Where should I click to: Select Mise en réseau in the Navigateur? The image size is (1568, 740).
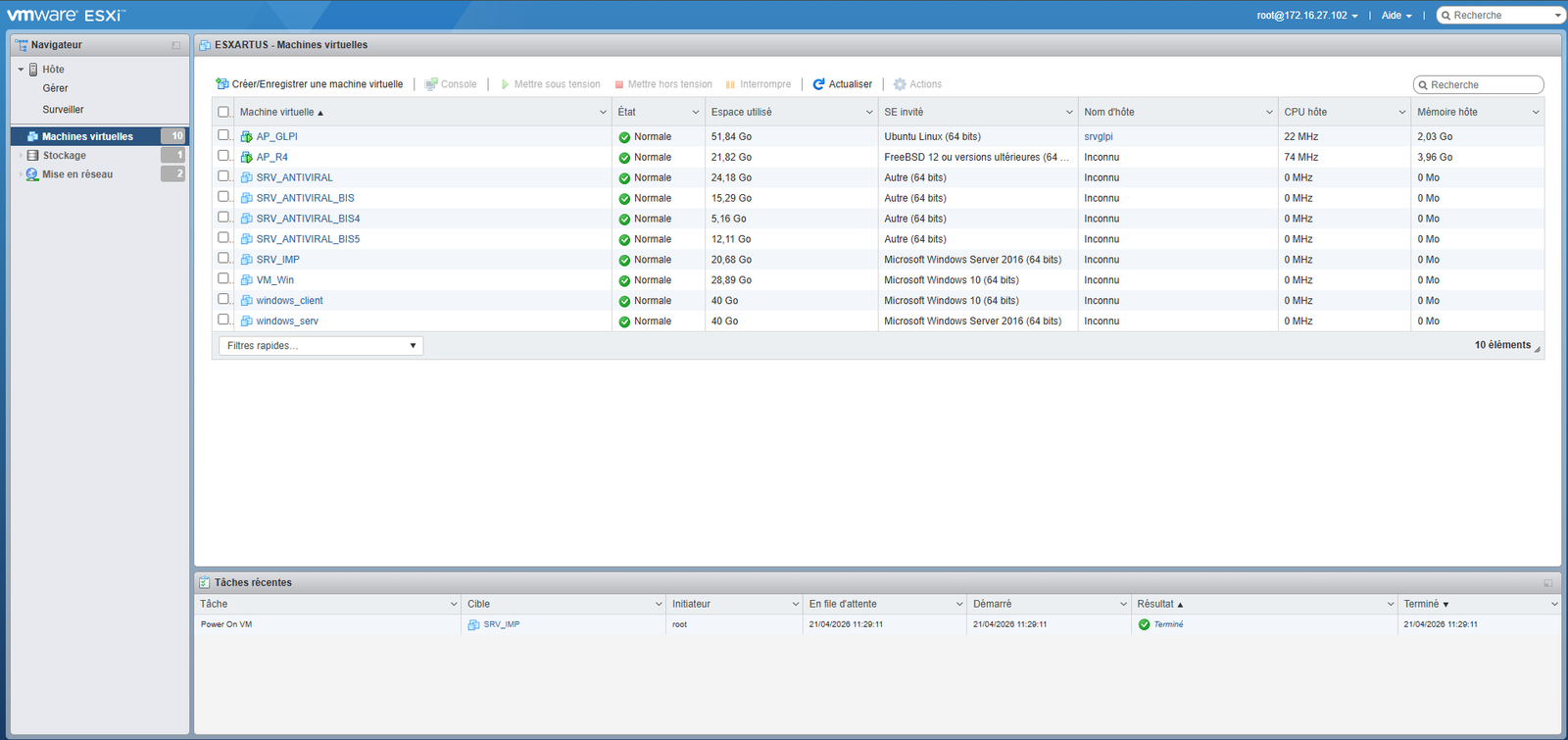coord(99,174)
